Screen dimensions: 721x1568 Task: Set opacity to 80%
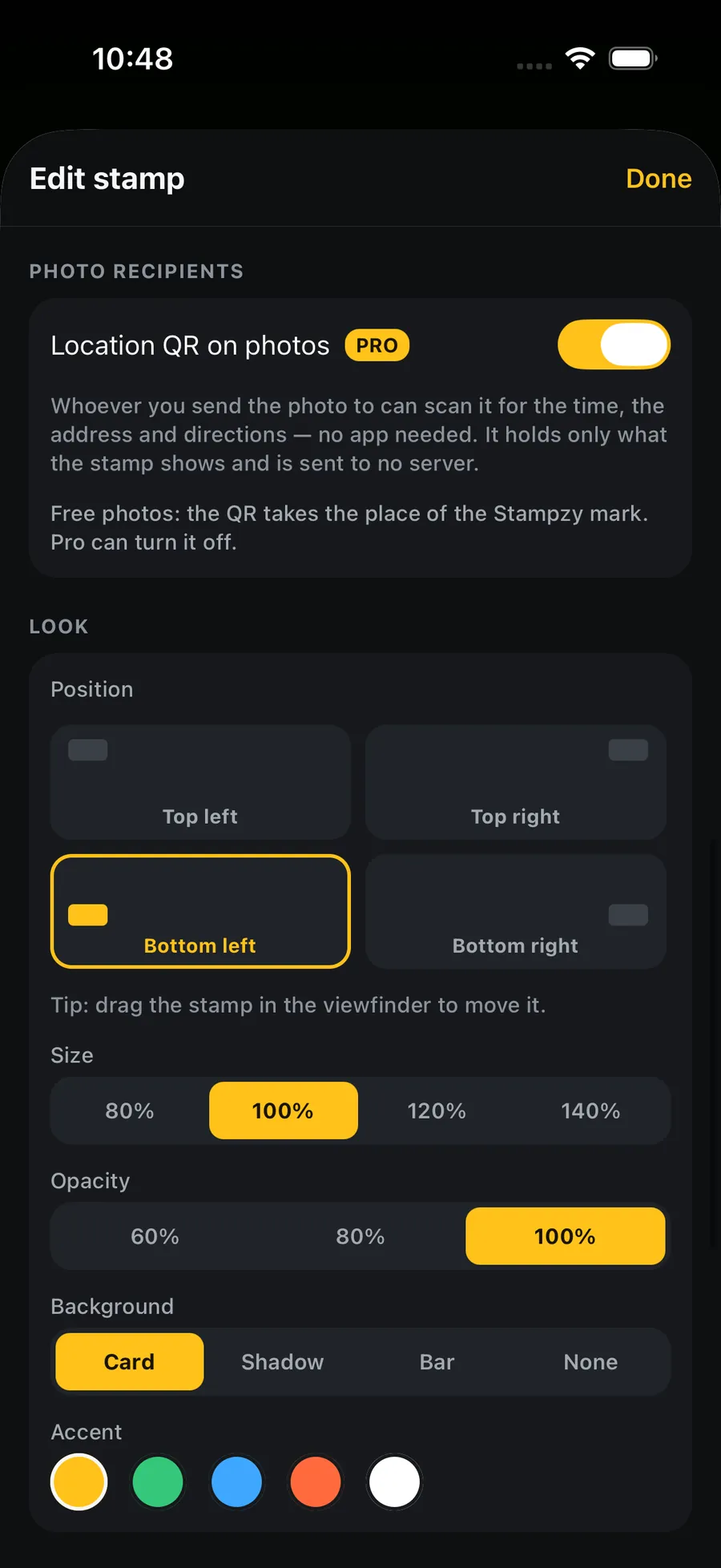tap(360, 1236)
